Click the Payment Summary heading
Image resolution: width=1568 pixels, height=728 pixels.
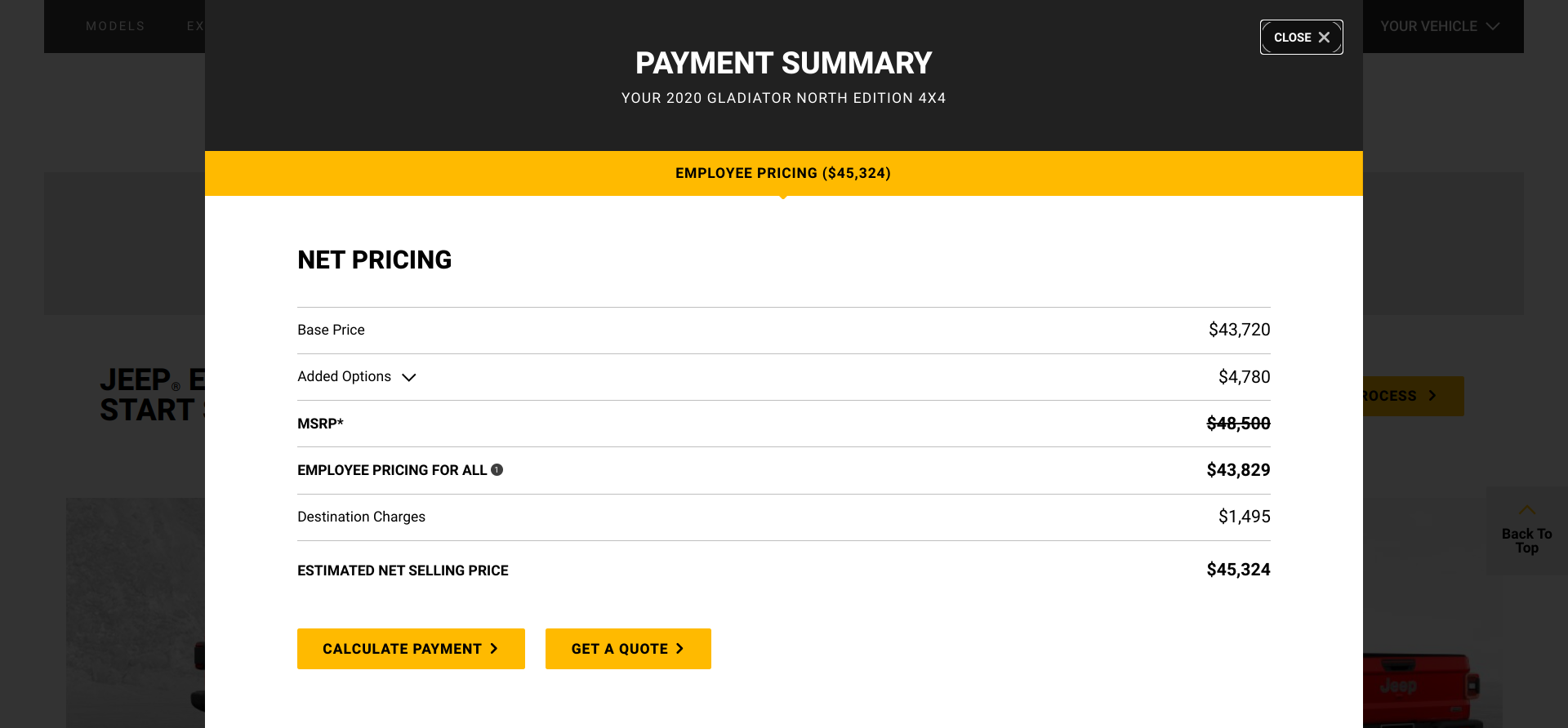pyautogui.click(x=783, y=63)
